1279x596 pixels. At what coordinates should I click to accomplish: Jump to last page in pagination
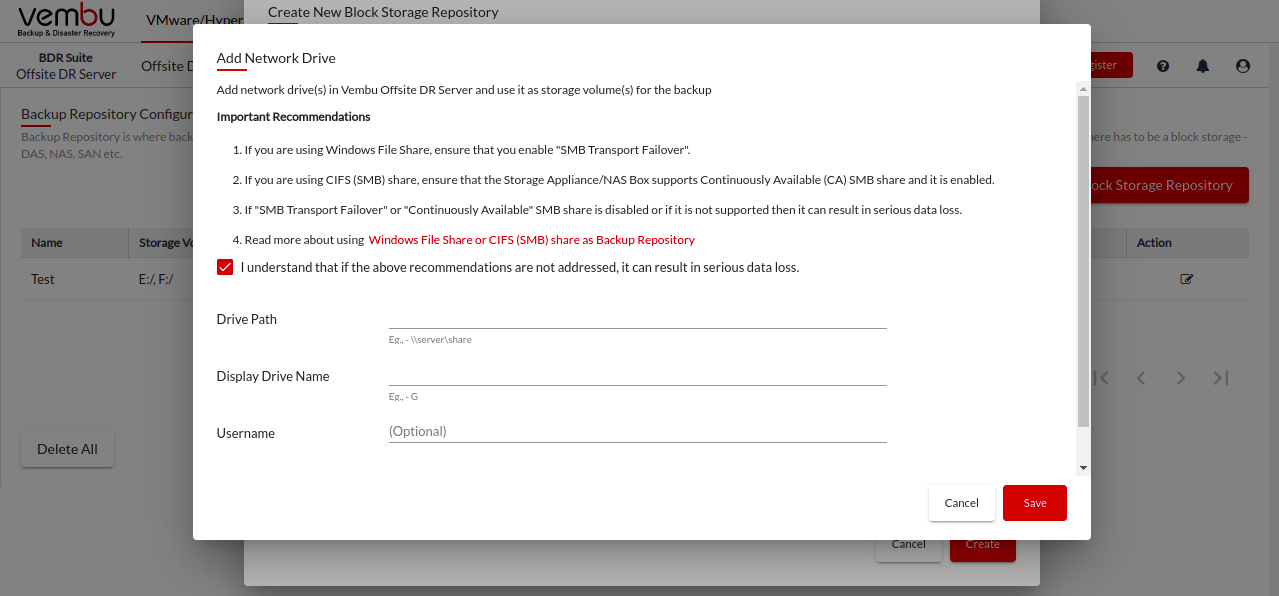point(1221,378)
